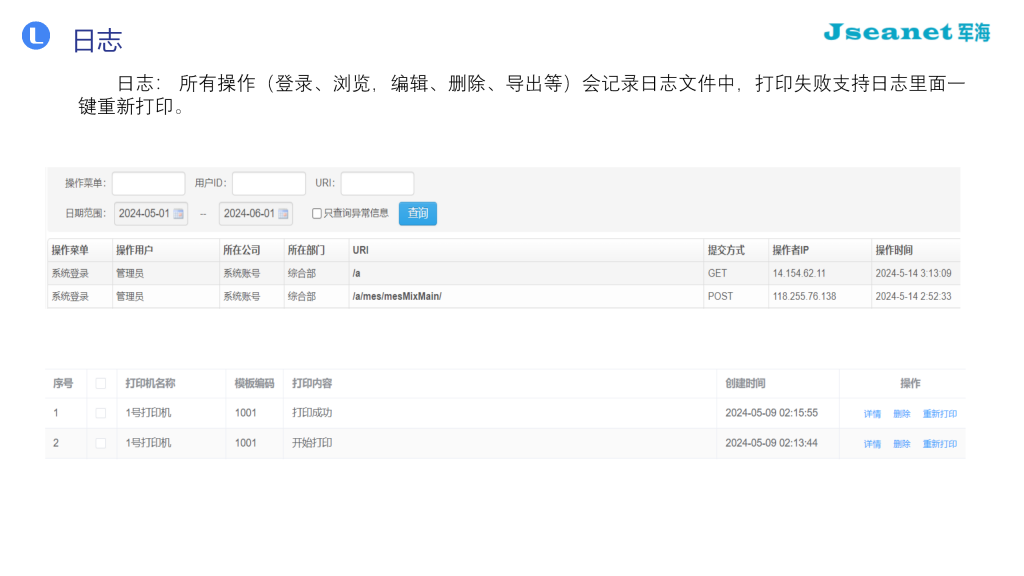Open the end date calendar picker icon
The height and width of the screenshot is (576, 1024).
coord(282,213)
